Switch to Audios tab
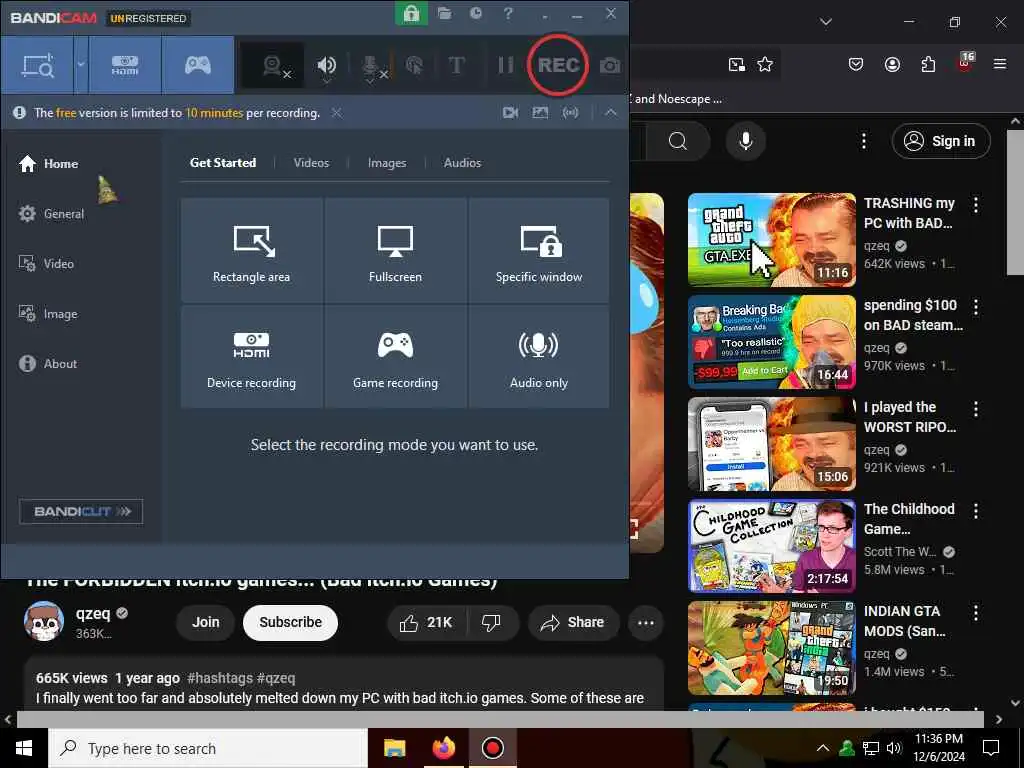This screenshot has height=768, width=1024. tap(462, 163)
